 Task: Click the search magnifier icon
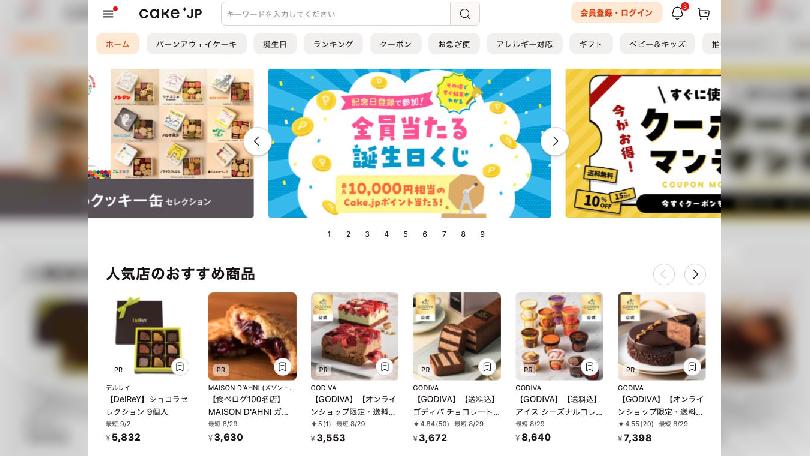[x=465, y=14]
